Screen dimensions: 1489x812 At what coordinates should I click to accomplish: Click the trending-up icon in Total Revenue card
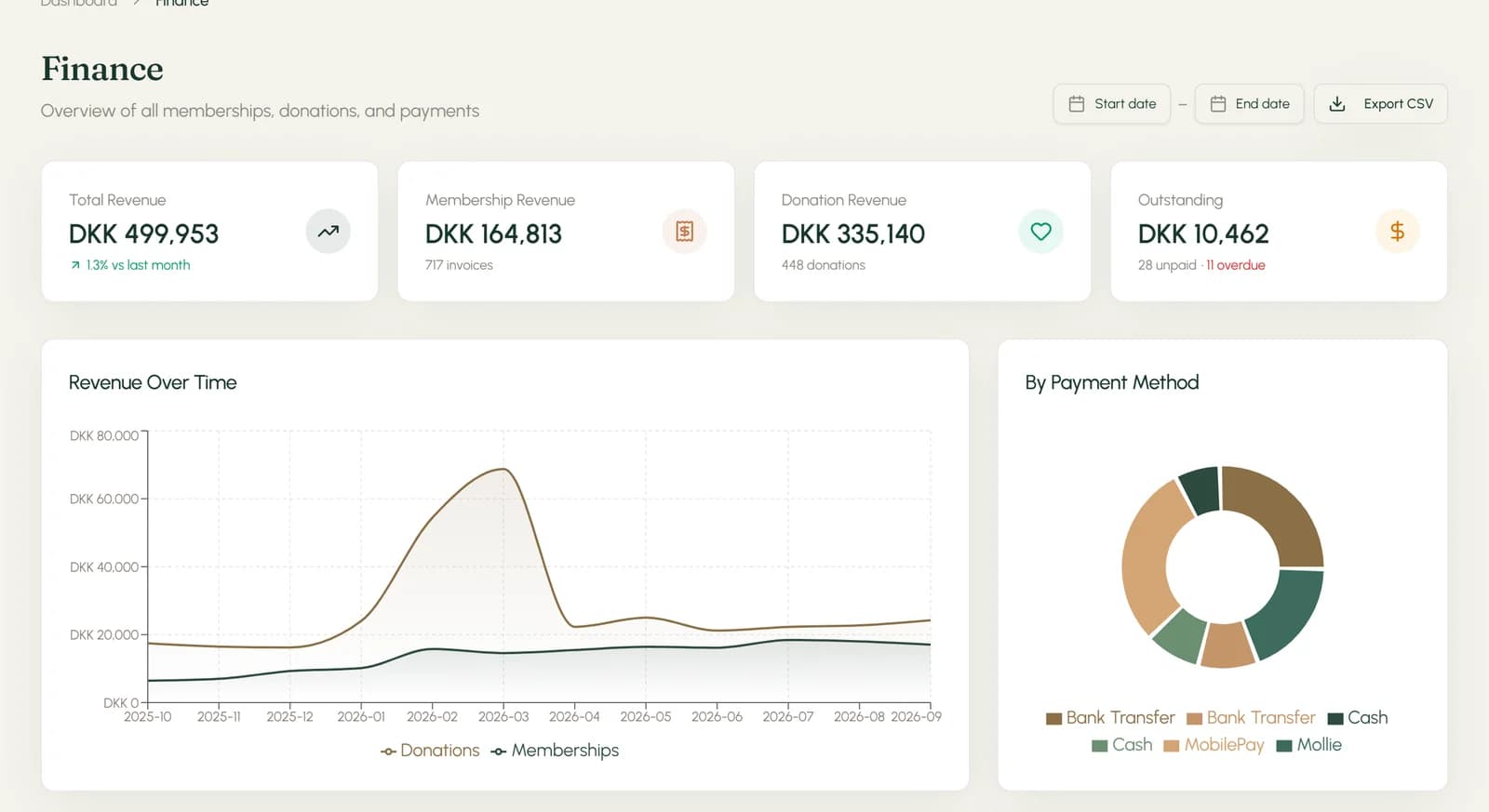click(328, 232)
